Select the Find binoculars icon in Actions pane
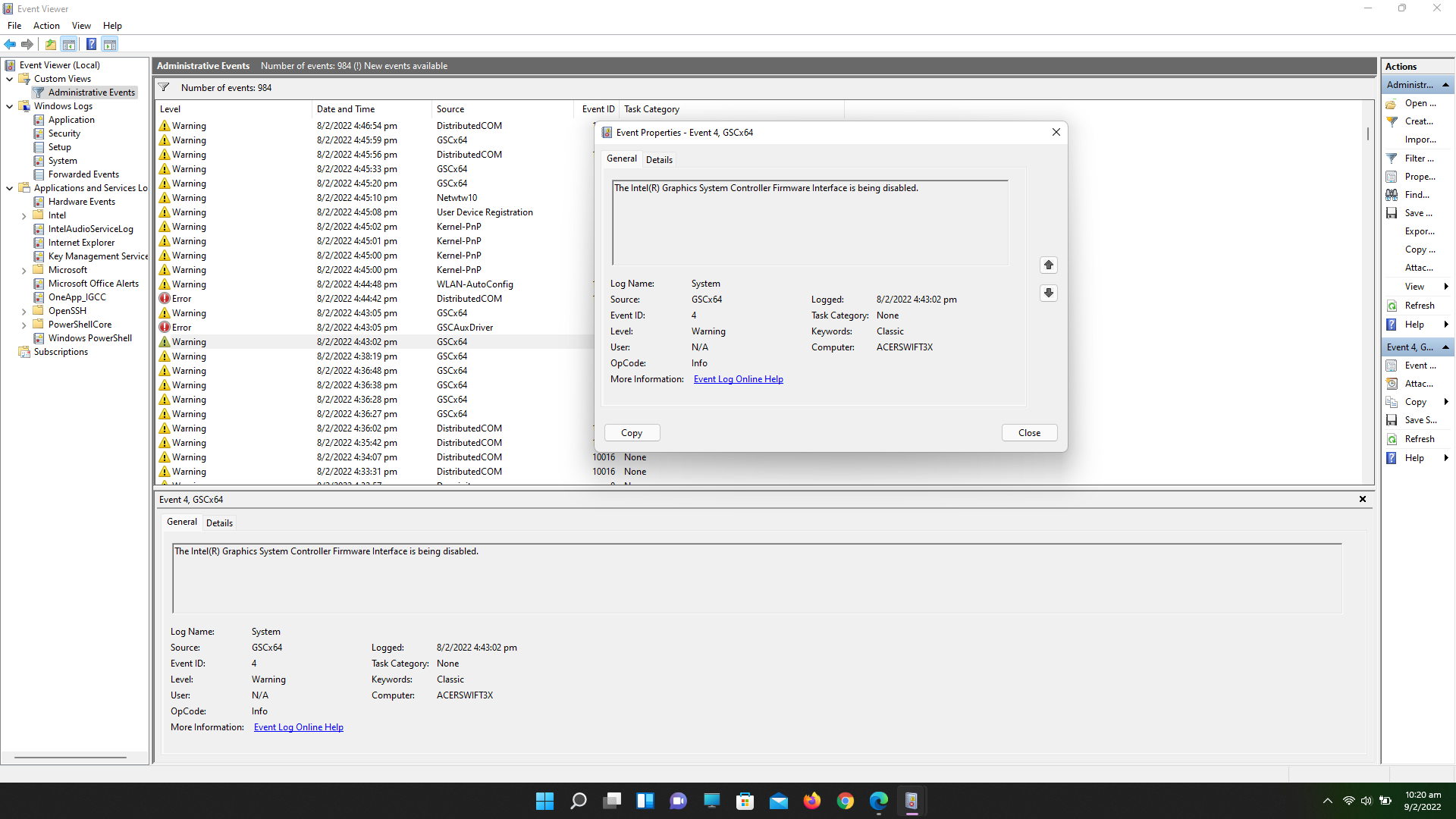The height and width of the screenshot is (819, 1456). (x=1393, y=194)
